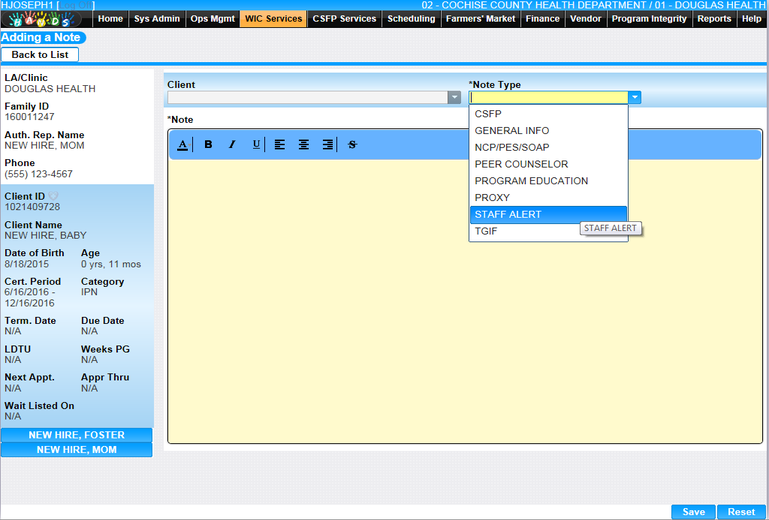Click the Save button
Screen dimensions: 769x520
[x=693, y=512]
